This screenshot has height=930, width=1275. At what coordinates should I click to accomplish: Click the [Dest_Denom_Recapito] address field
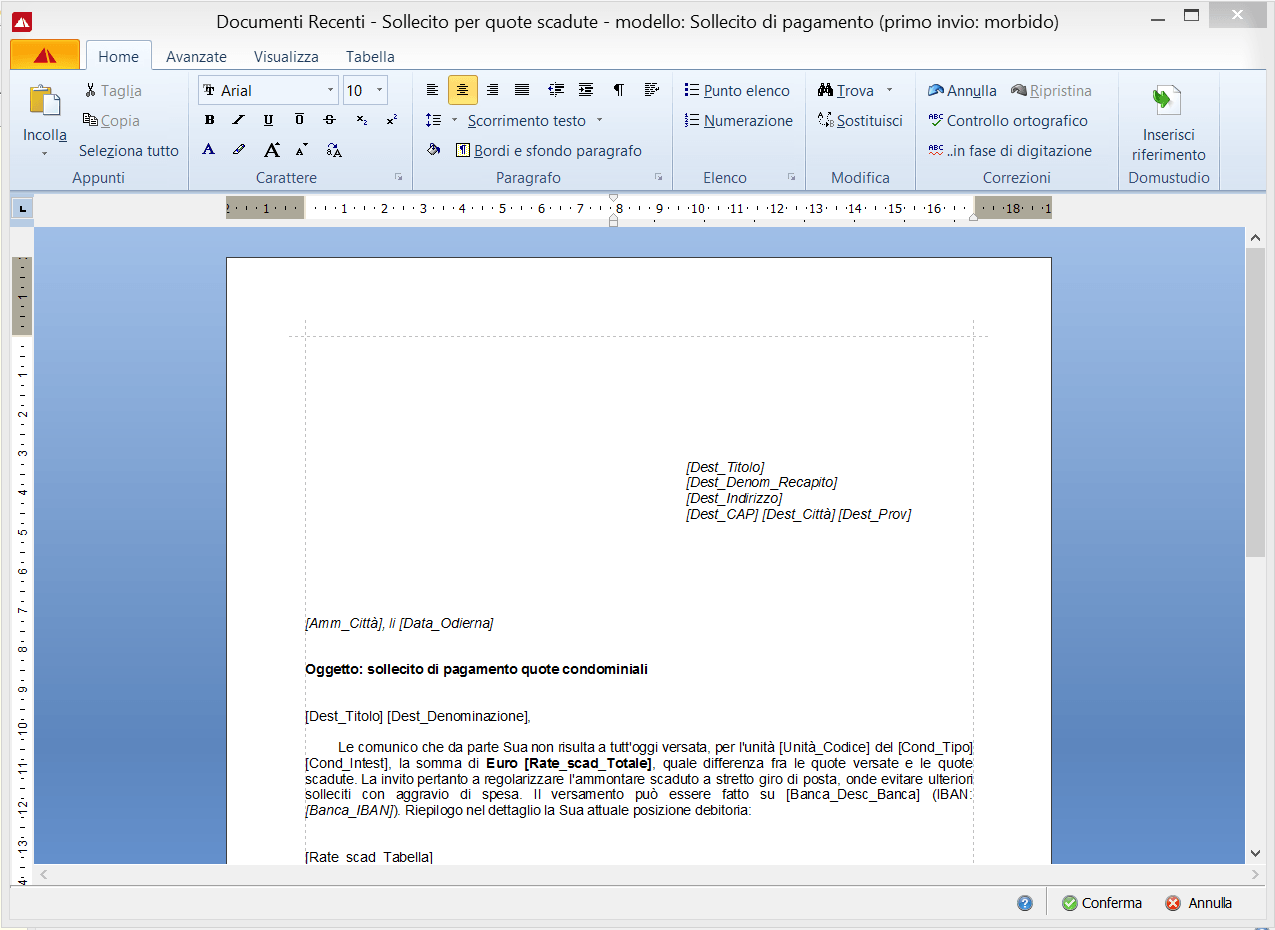click(x=761, y=483)
